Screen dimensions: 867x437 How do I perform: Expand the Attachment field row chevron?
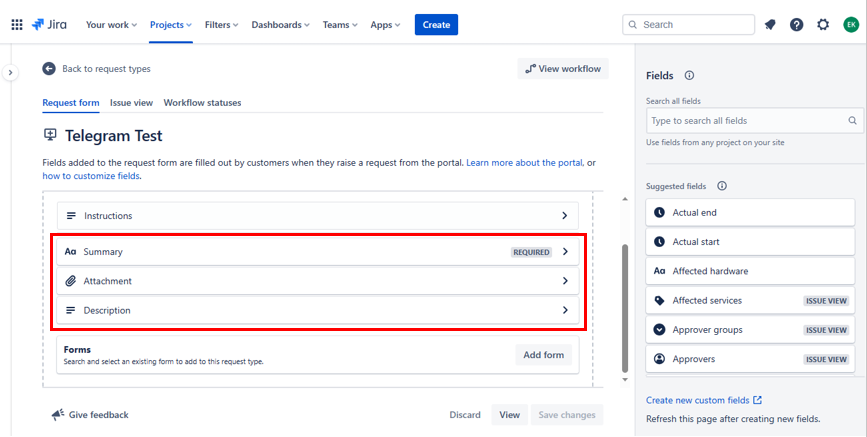(565, 281)
